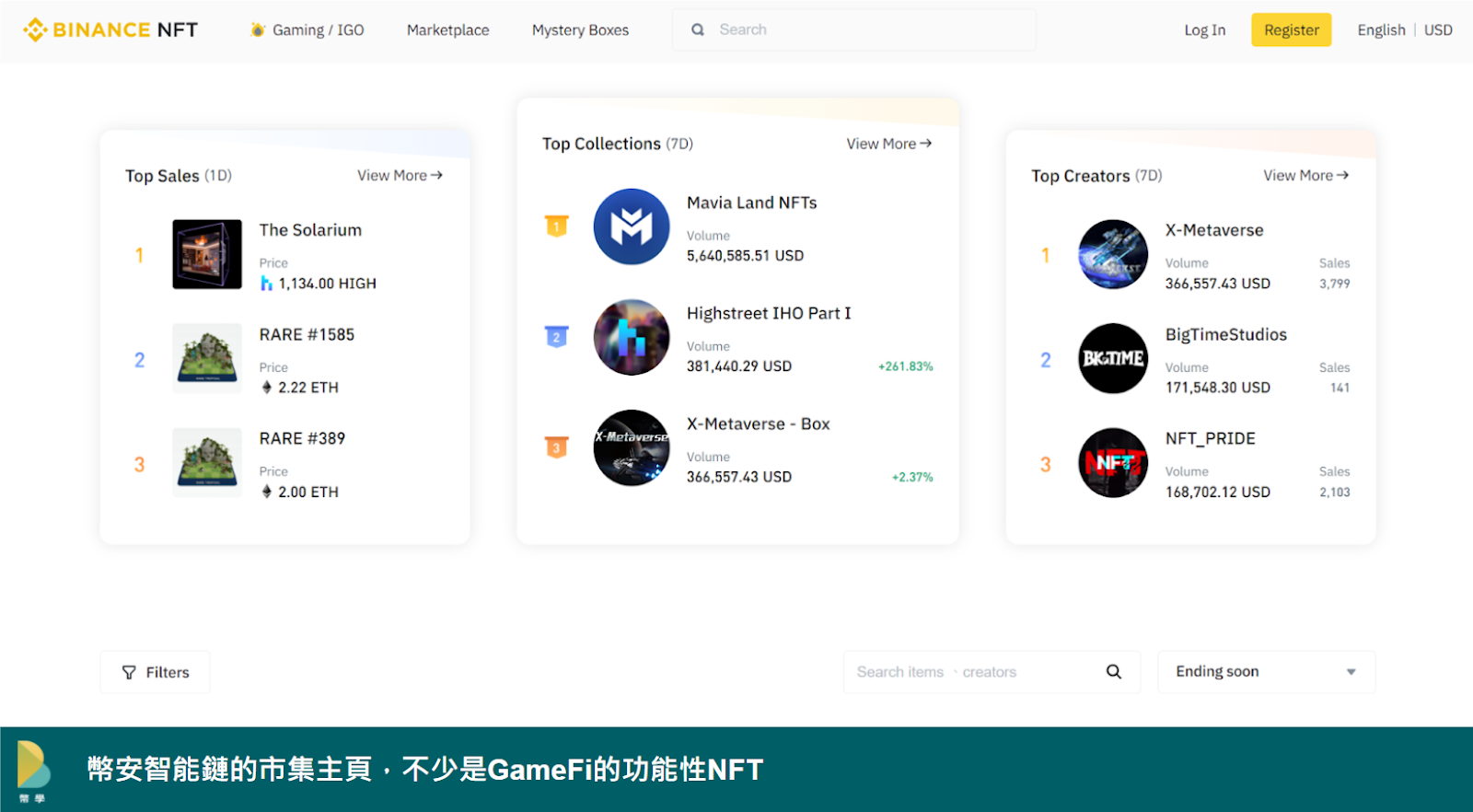Click the RARE #1585 title
Image resolution: width=1473 pixels, height=812 pixels.
tap(307, 334)
